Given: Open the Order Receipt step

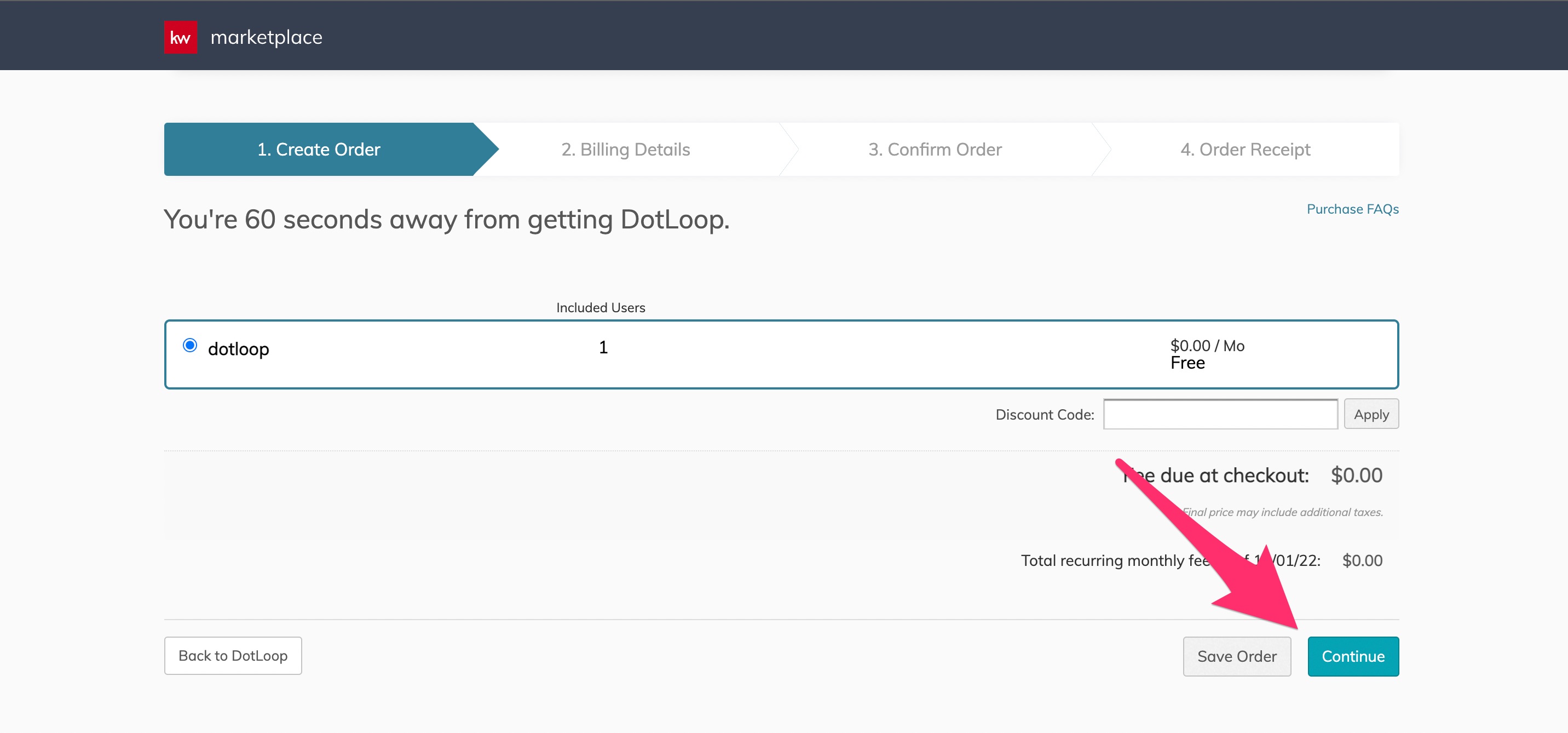Looking at the screenshot, I should [x=1246, y=149].
